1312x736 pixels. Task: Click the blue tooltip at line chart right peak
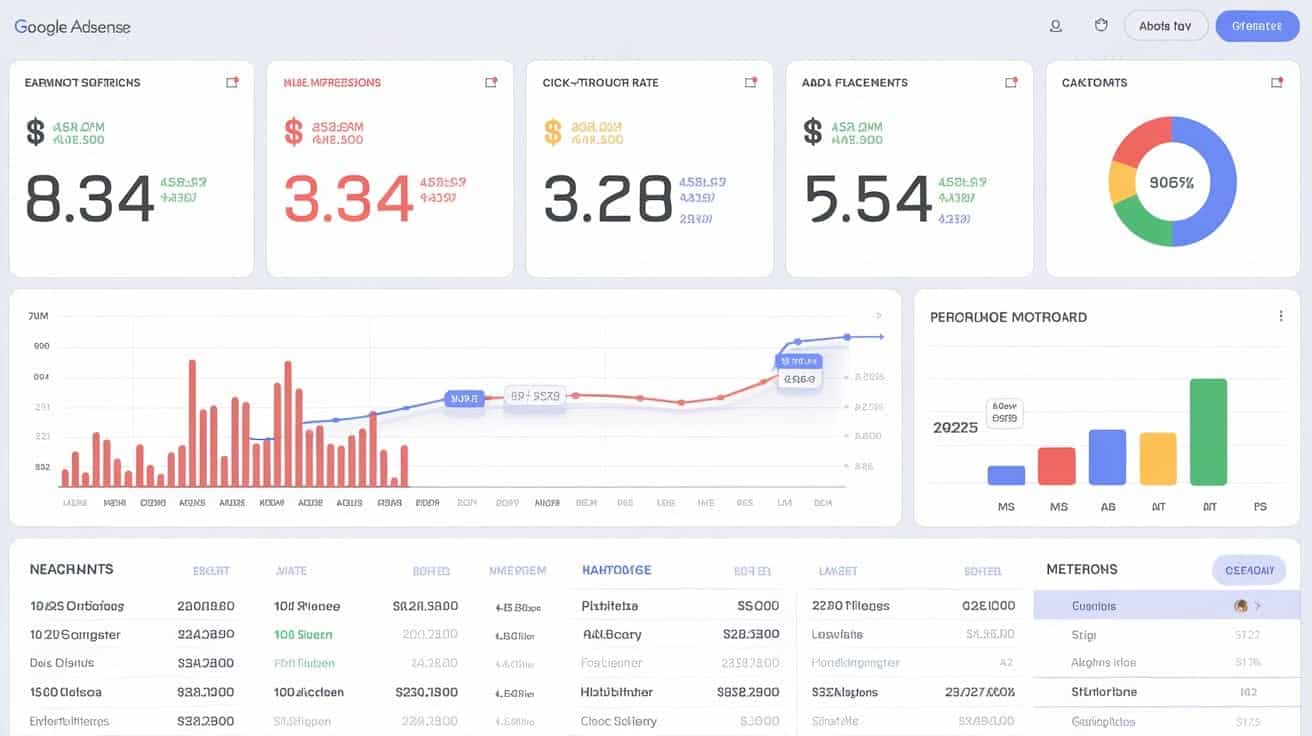tap(798, 360)
